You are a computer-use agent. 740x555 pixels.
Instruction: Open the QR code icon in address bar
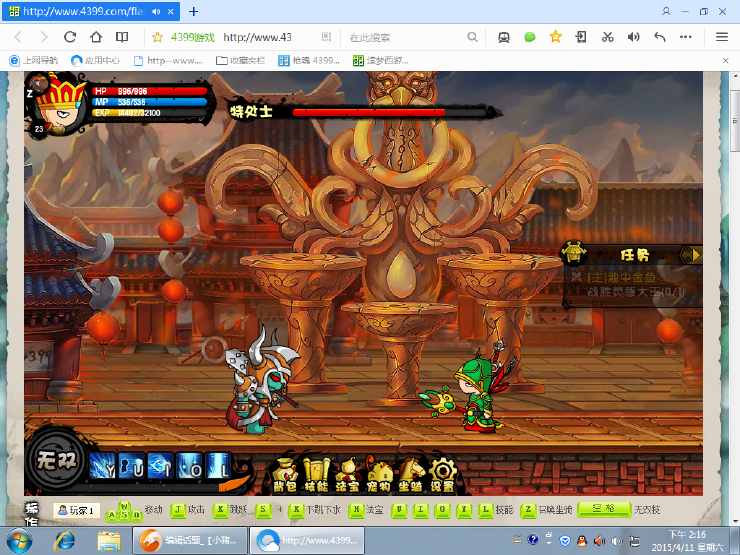326,37
